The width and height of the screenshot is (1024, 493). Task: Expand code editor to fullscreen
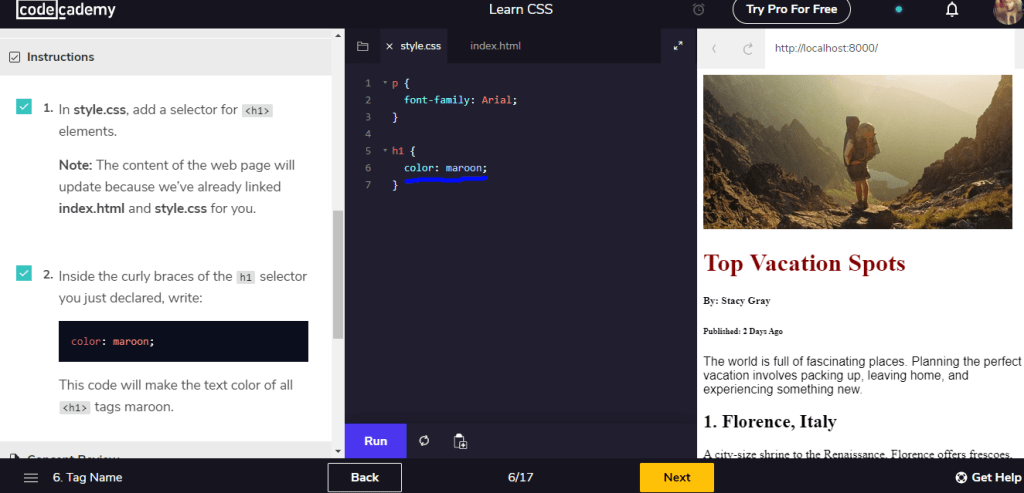click(x=678, y=46)
